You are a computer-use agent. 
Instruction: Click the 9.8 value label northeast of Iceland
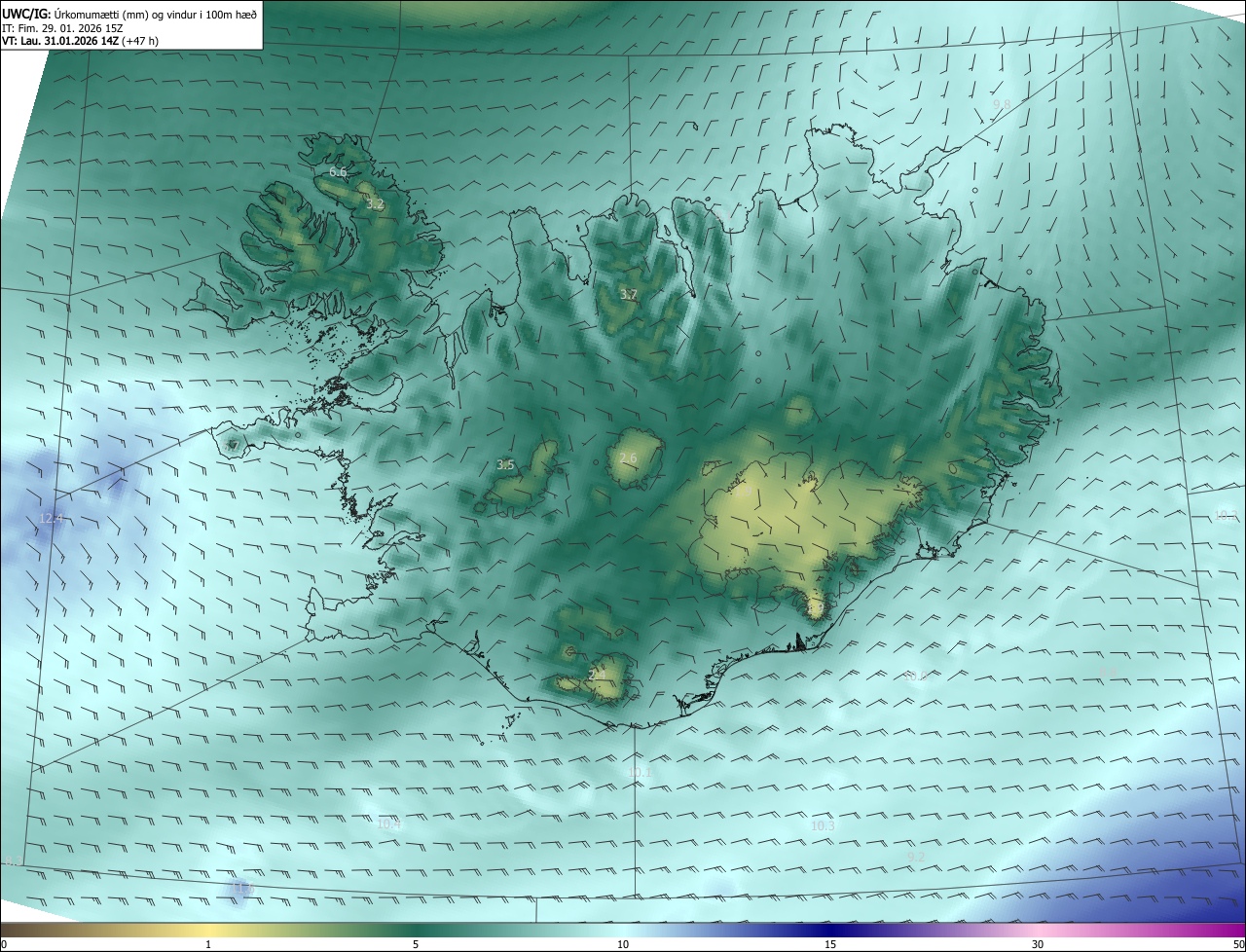point(1002,104)
